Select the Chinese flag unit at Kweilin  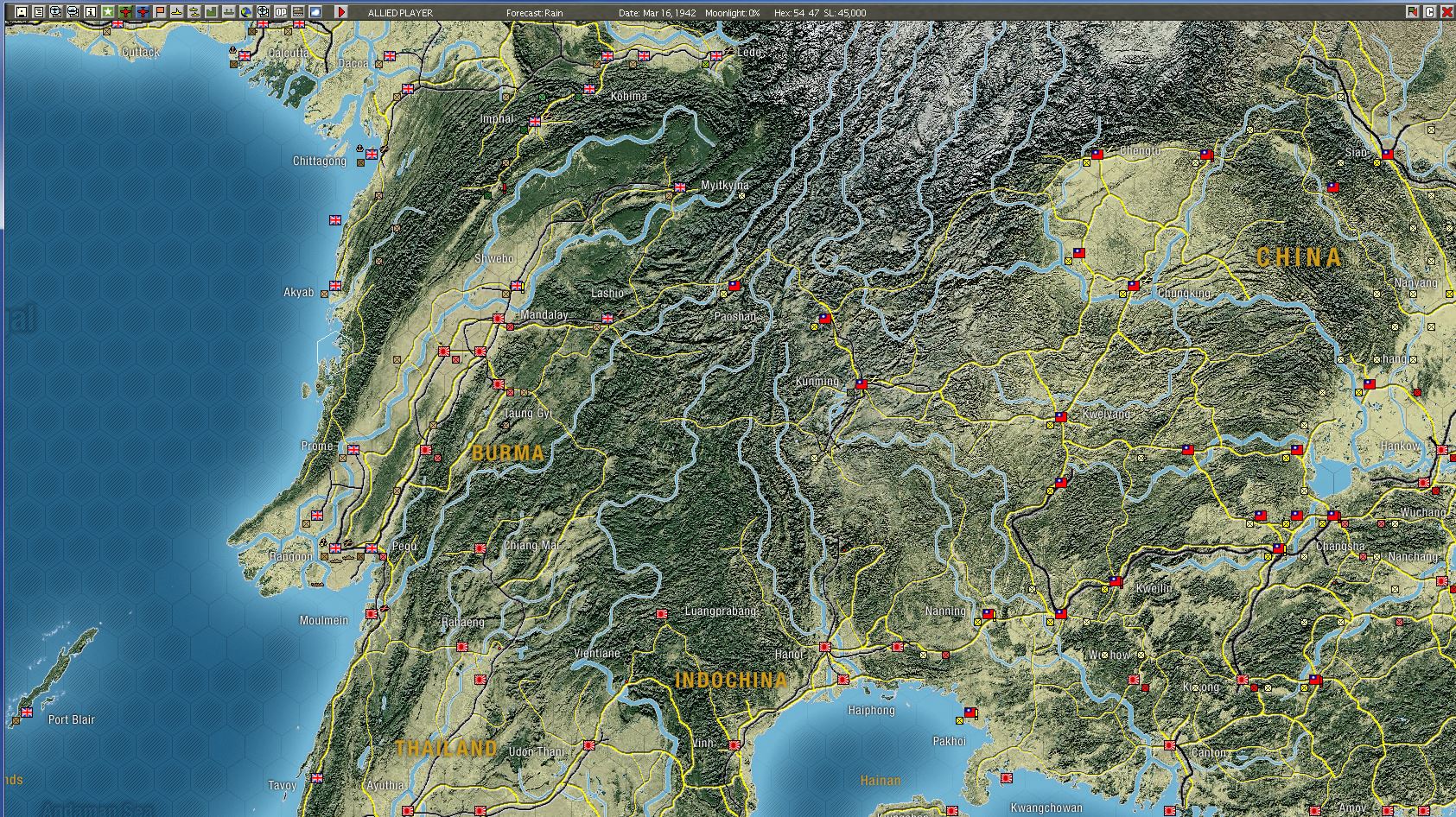(x=1116, y=581)
